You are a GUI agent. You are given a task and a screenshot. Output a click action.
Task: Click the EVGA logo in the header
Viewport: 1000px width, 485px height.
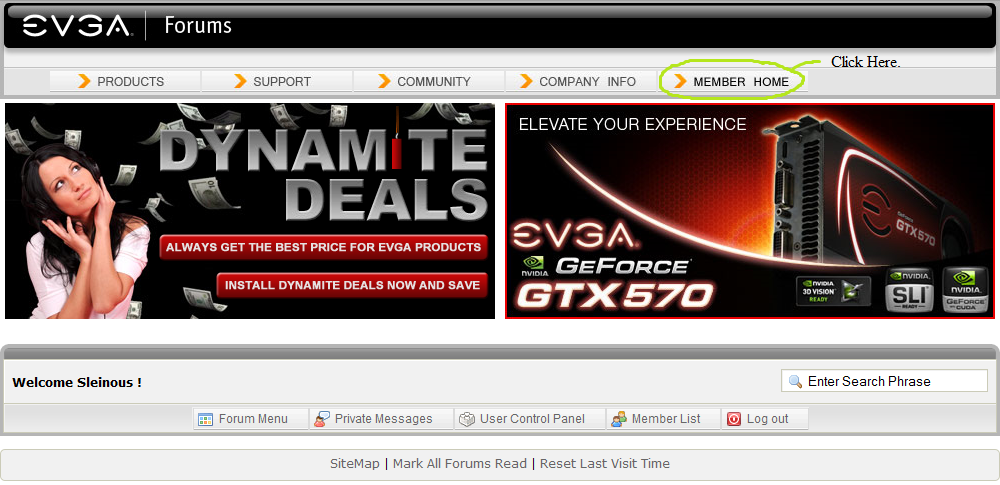point(76,26)
